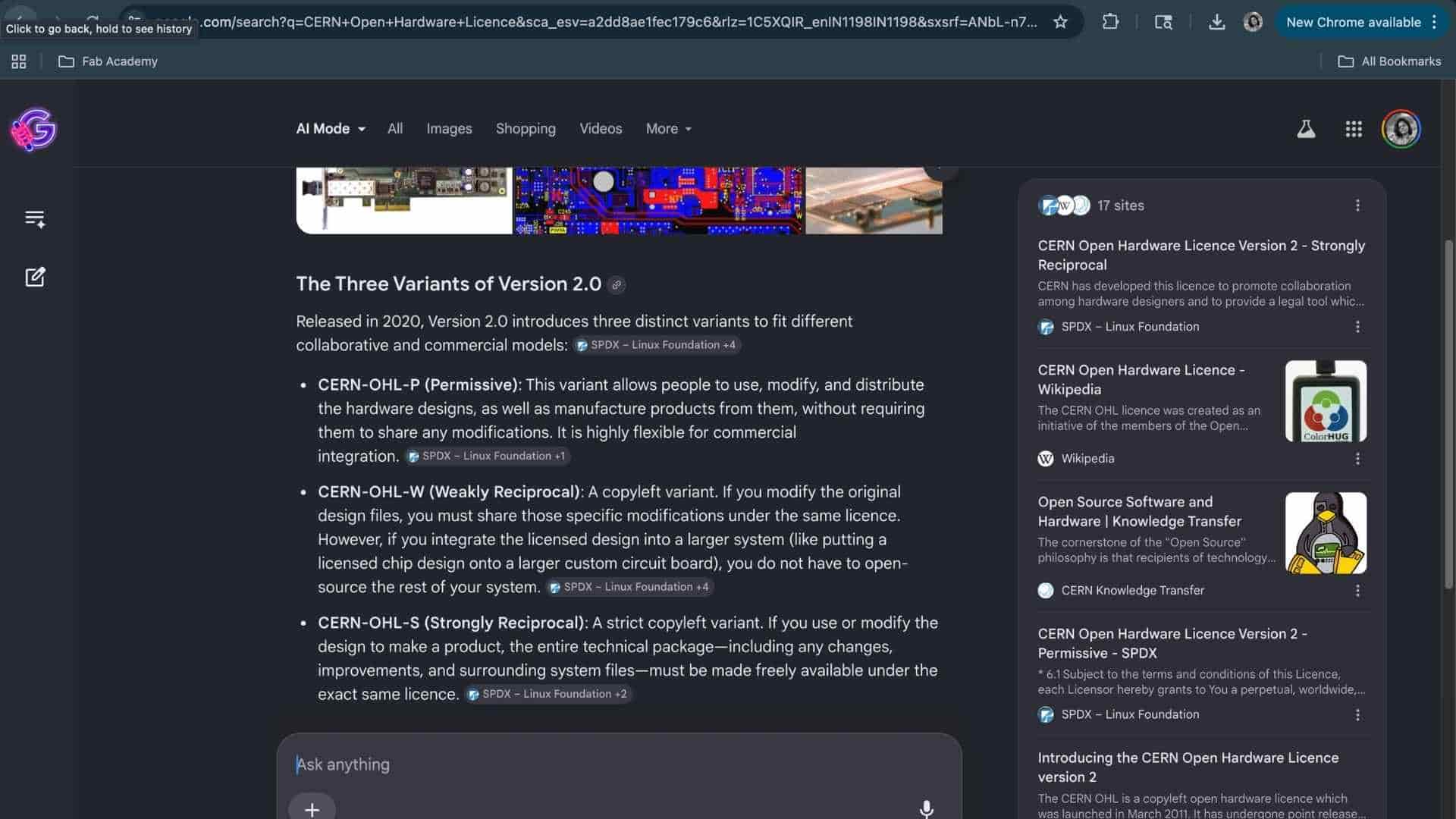The height and width of the screenshot is (819, 1456).
Task: Open the blue PCB layout image thumbnail
Action: [658, 200]
